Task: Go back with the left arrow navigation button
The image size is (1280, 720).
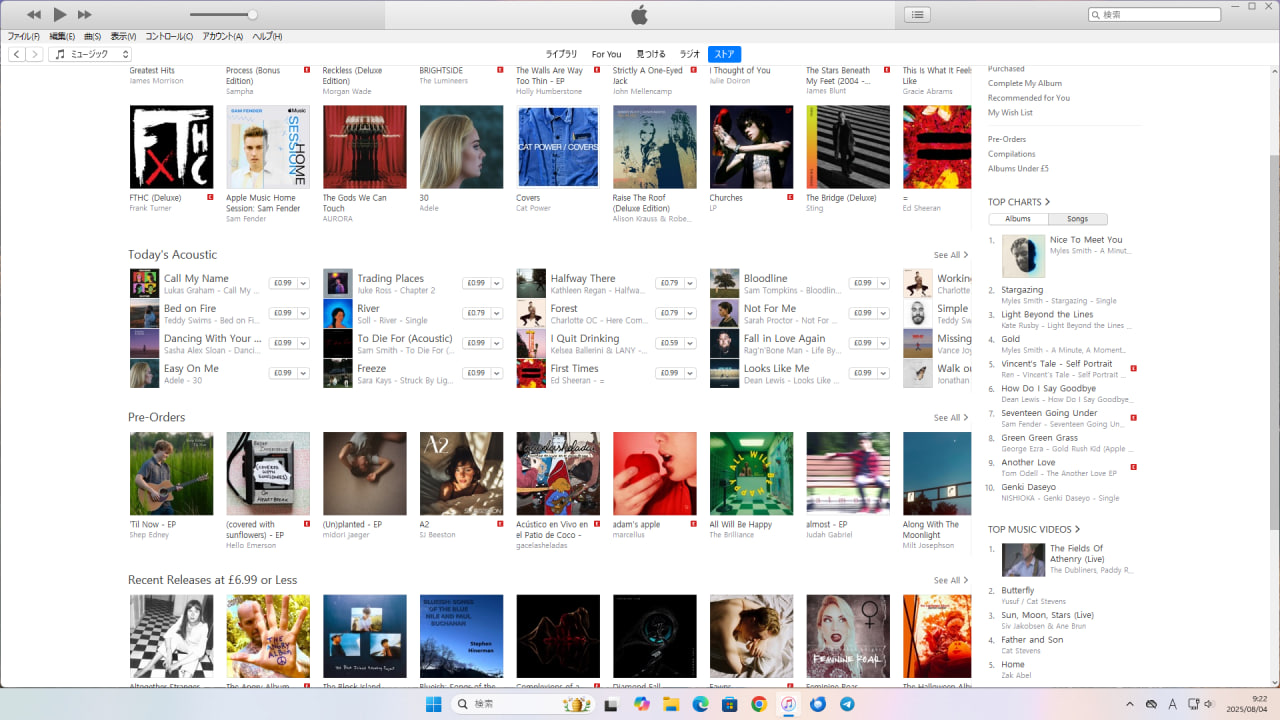Action: (x=17, y=54)
